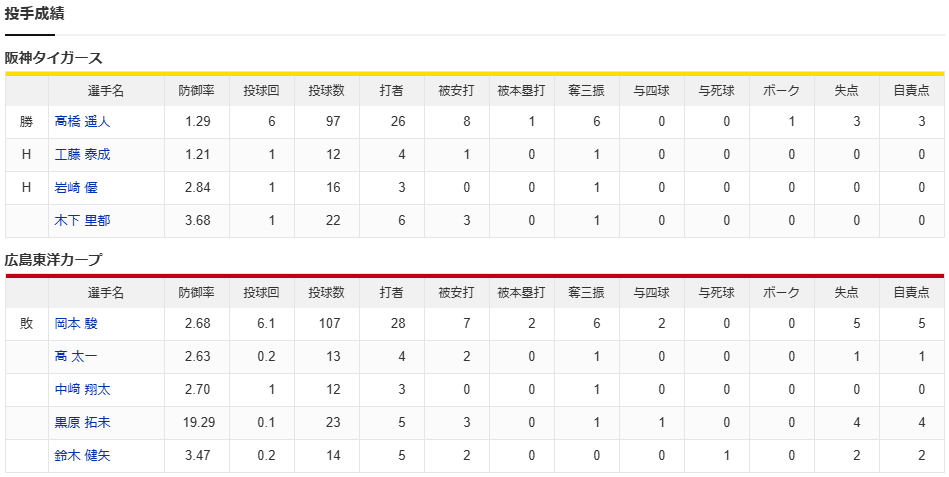
Task: Click the 阪神タイガース team heading
Action: point(54,58)
